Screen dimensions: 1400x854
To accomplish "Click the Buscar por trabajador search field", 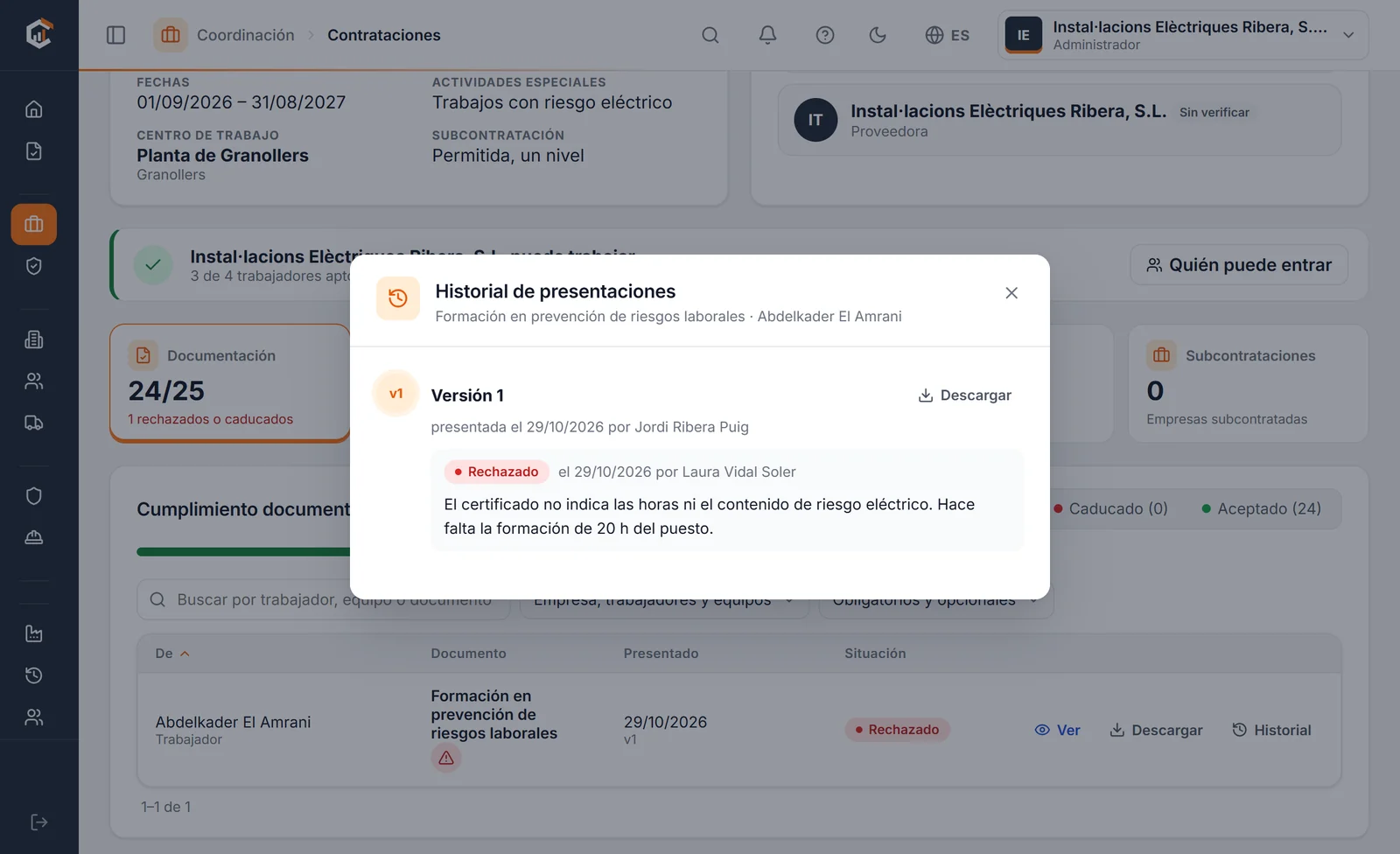I will [324, 599].
